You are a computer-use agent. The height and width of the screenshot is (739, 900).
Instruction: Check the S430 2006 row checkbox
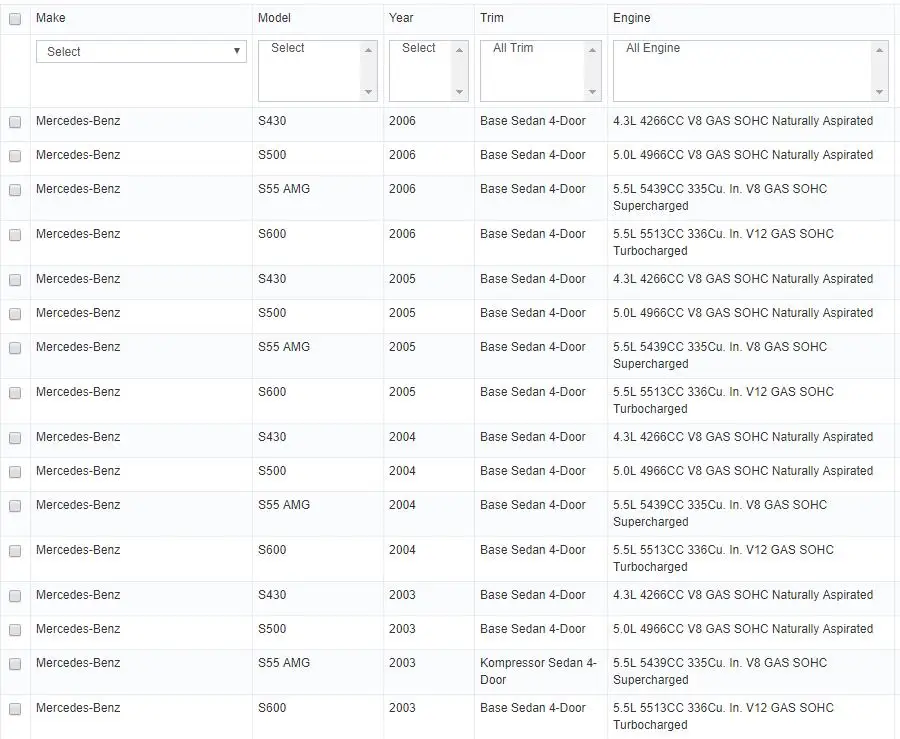click(x=15, y=122)
